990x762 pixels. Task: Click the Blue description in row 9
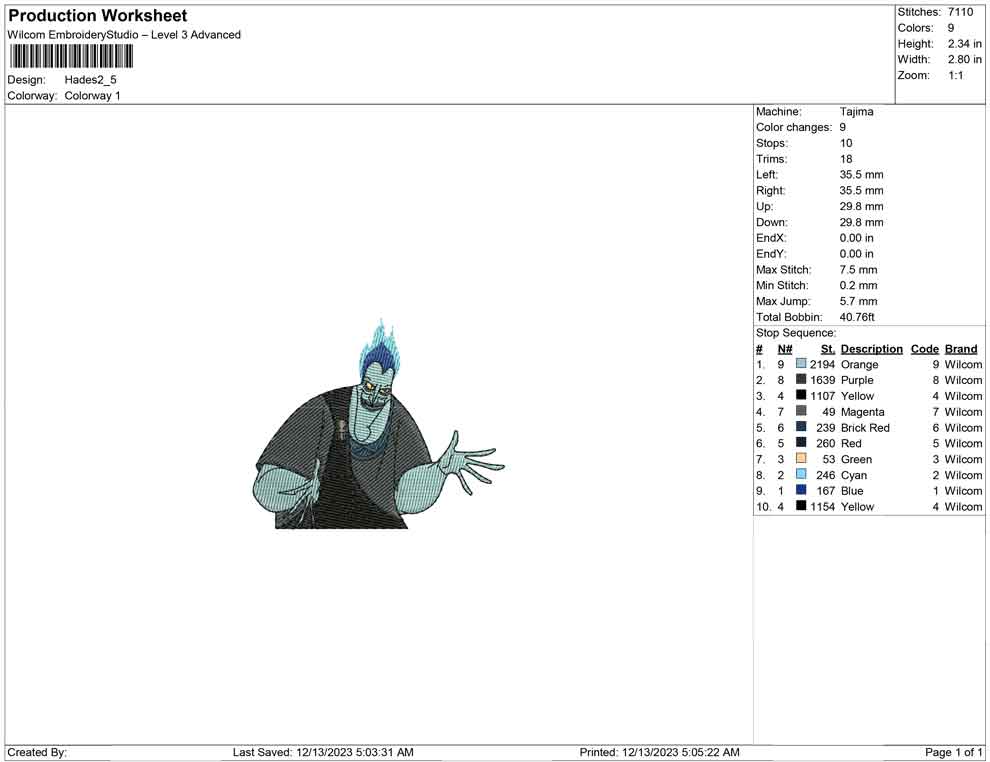852,491
